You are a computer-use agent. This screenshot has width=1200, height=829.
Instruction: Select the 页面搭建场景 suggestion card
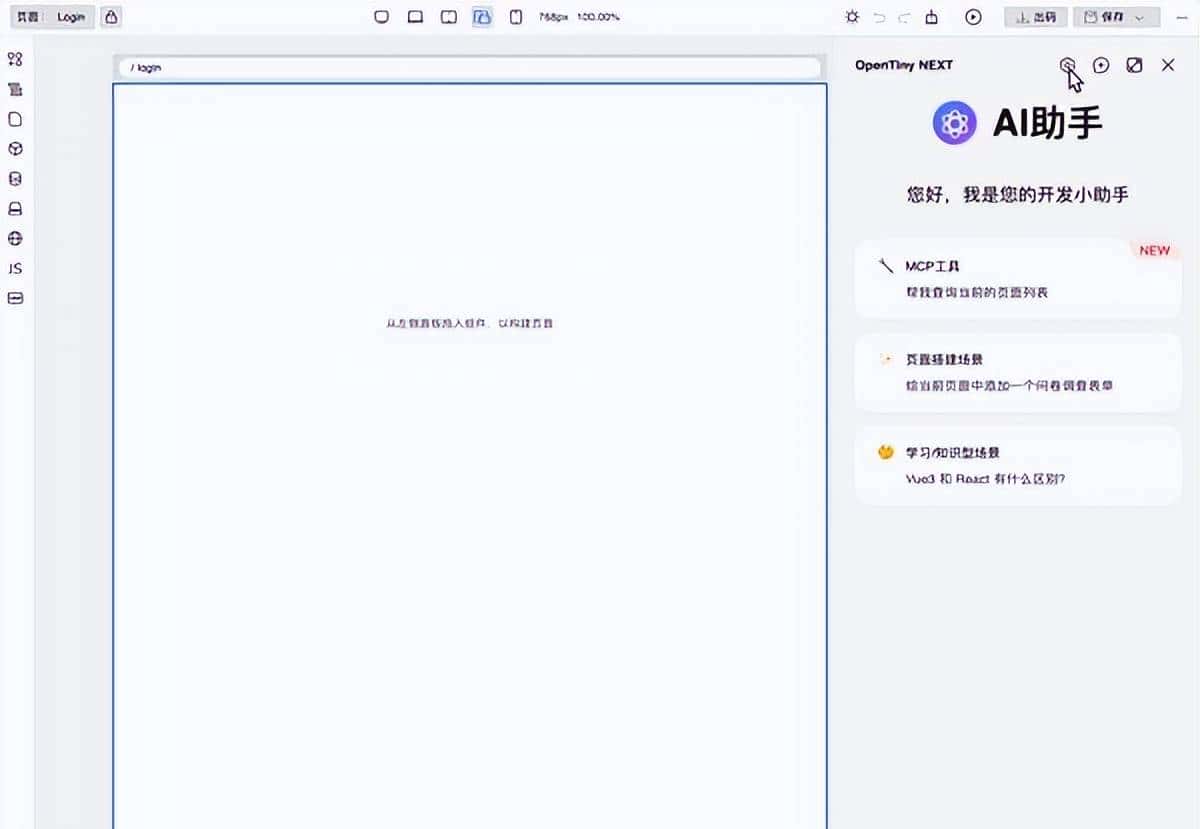(x=1017, y=372)
